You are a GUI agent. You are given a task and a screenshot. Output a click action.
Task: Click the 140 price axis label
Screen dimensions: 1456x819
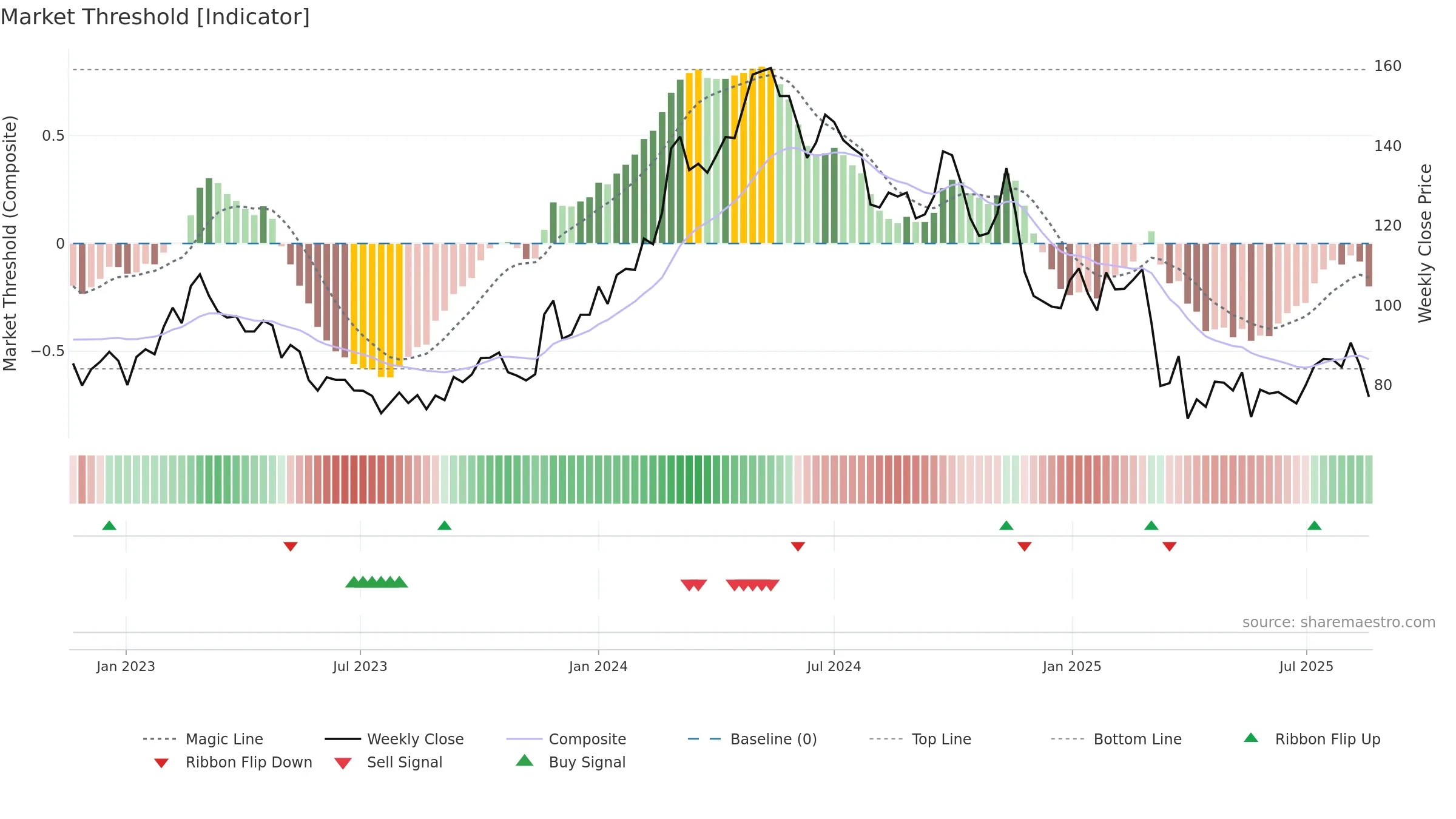[x=1388, y=146]
